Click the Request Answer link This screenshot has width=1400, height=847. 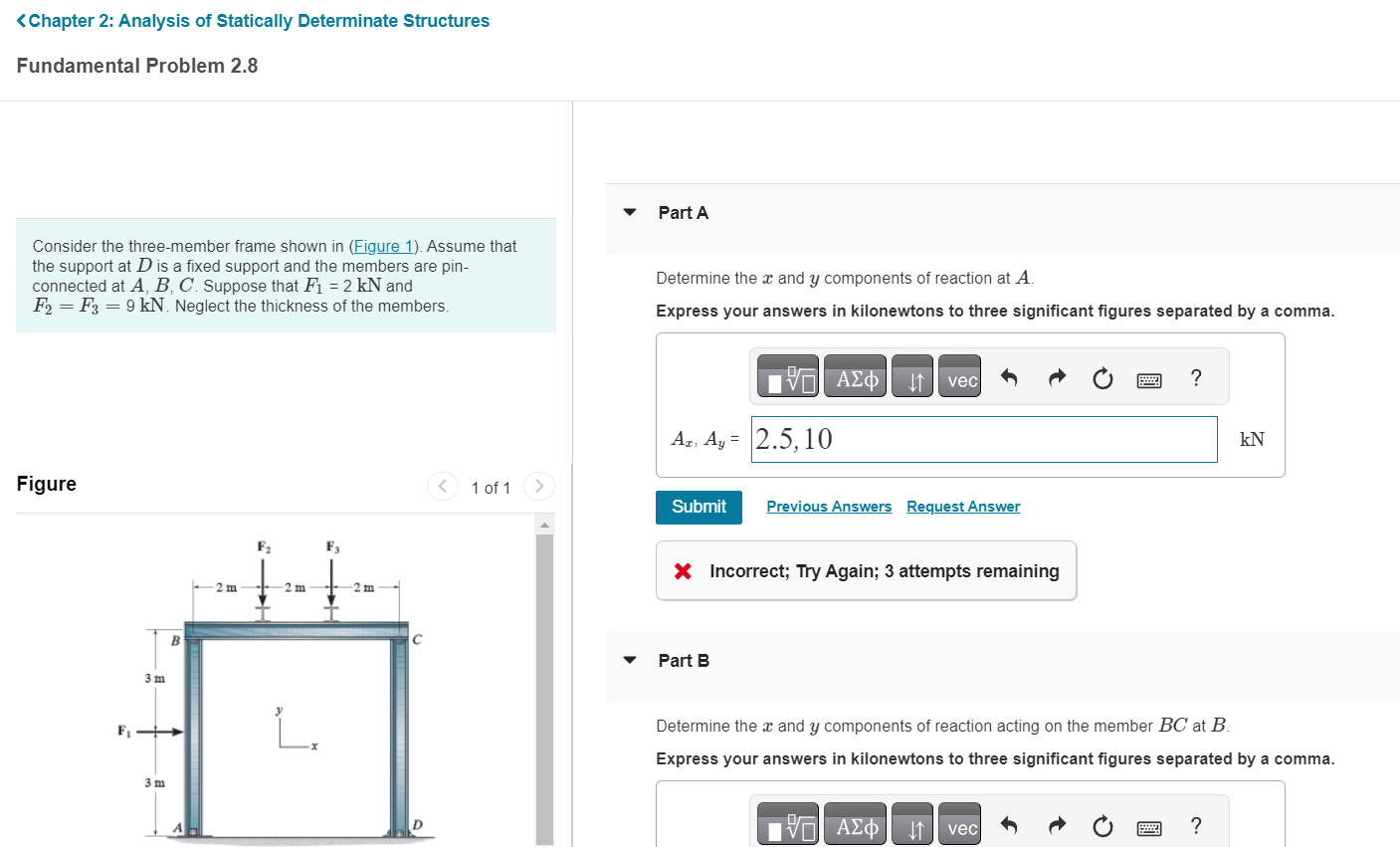pyautogui.click(x=962, y=506)
